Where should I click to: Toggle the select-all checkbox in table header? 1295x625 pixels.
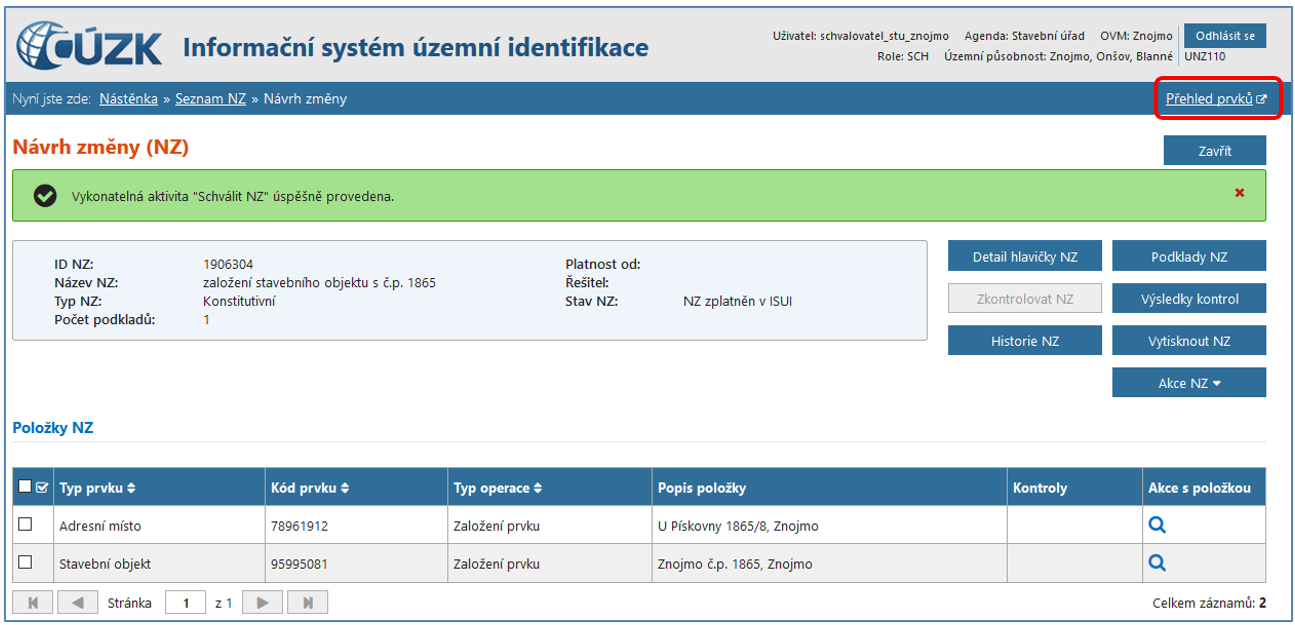(26, 487)
